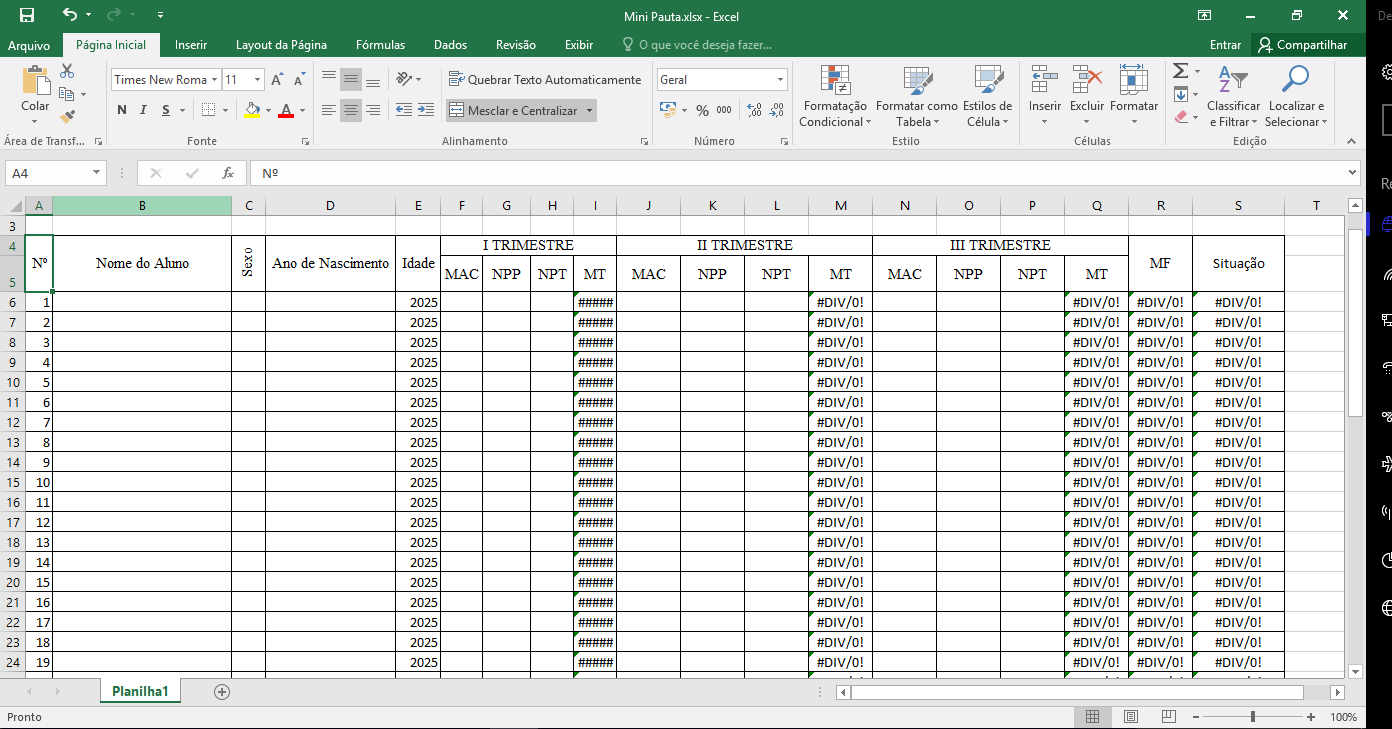Apply percent style with the % icon
Image resolution: width=1392 pixels, height=729 pixels.
tap(703, 110)
